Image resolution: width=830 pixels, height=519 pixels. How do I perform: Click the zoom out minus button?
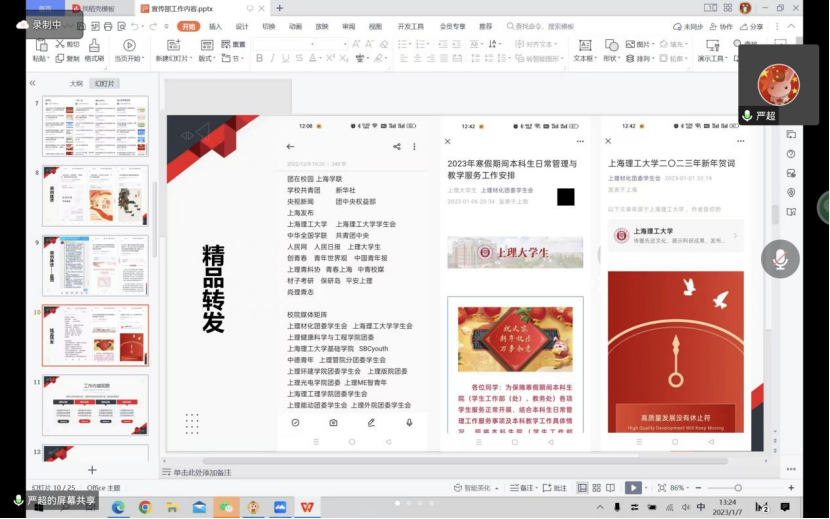(x=698, y=488)
